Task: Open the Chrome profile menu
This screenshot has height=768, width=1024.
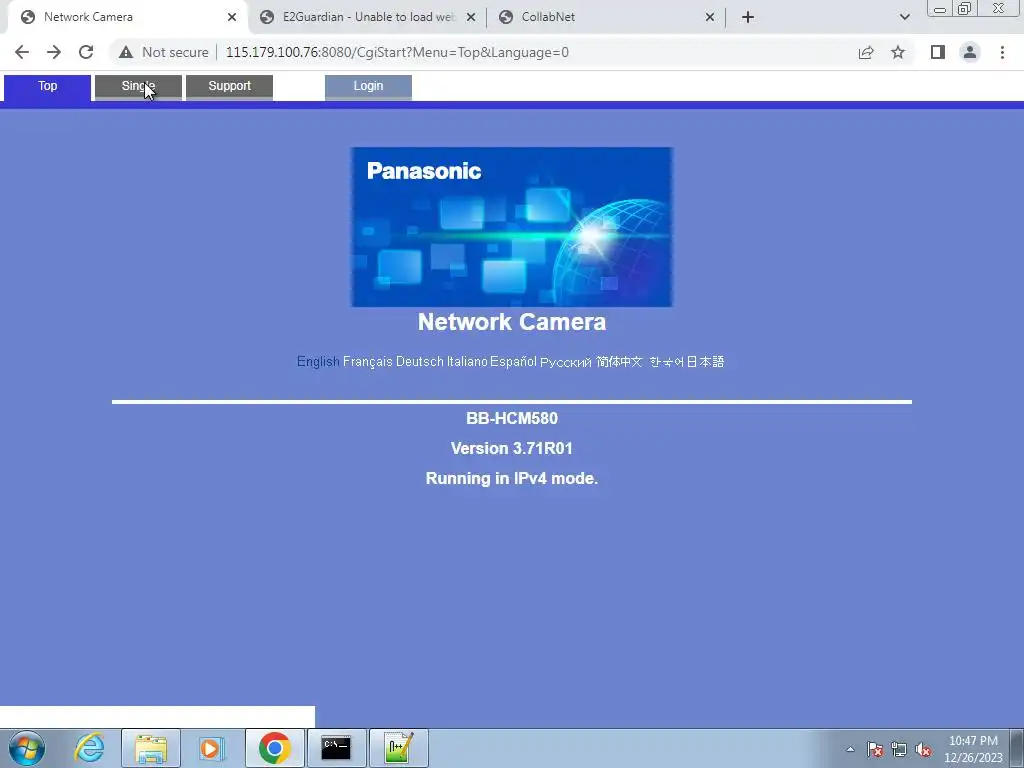Action: tap(970, 52)
